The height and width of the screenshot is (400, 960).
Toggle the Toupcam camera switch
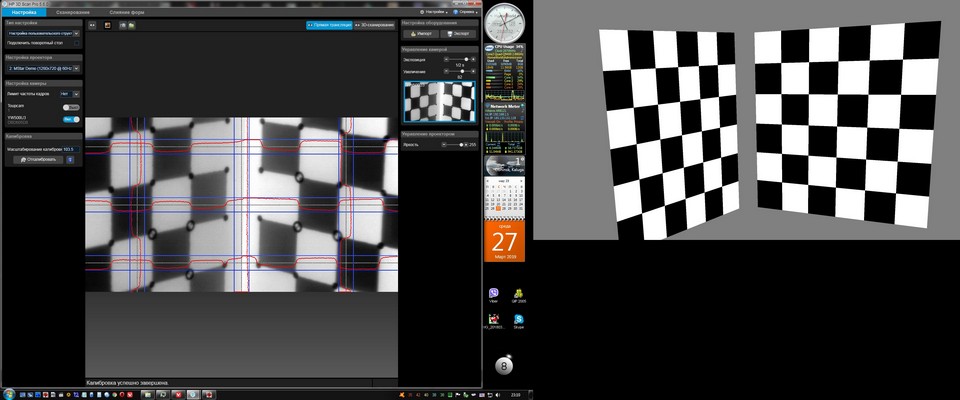pyautogui.click(x=71, y=106)
